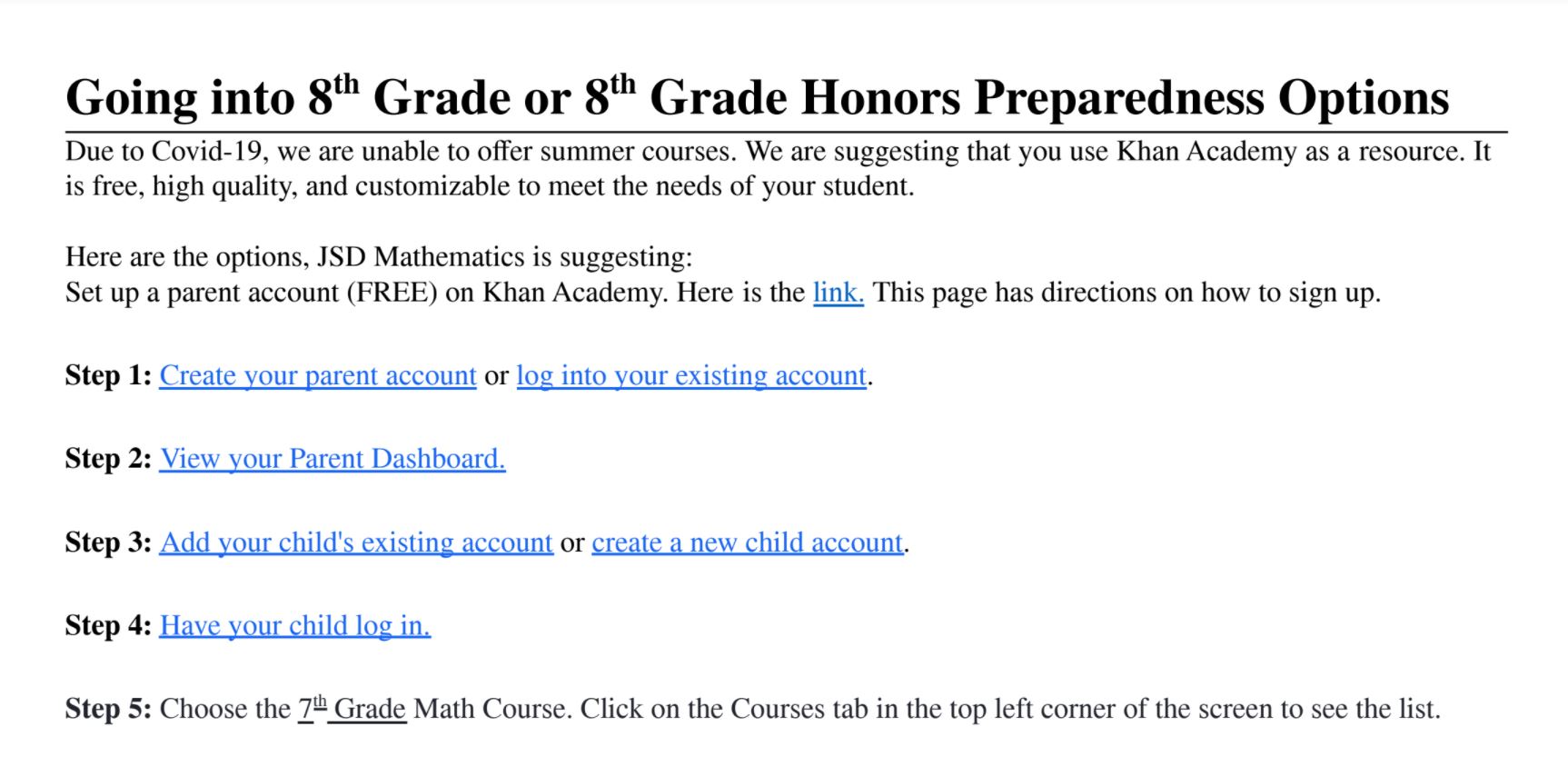The image size is (1568, 766).
Task: Open the Khan Academy directions "link."
Action: (838, 293)
